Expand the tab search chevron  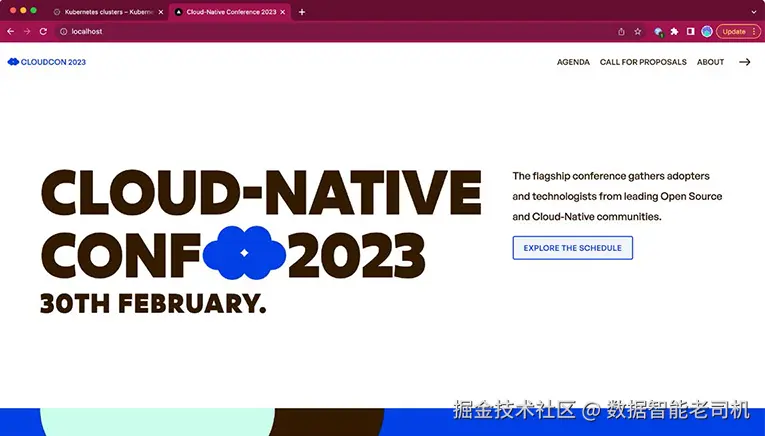(x=754, y=12)
